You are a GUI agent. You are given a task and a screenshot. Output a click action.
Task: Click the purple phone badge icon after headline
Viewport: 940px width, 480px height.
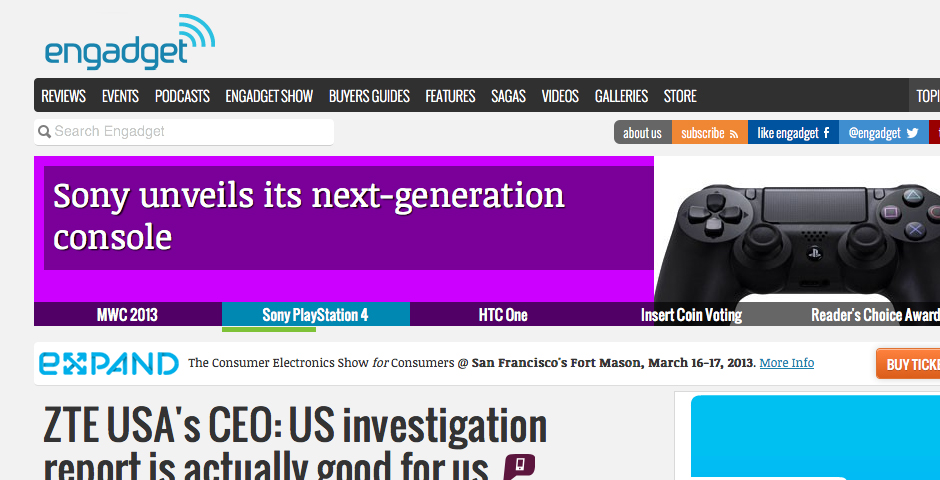(x=519, y=466)
